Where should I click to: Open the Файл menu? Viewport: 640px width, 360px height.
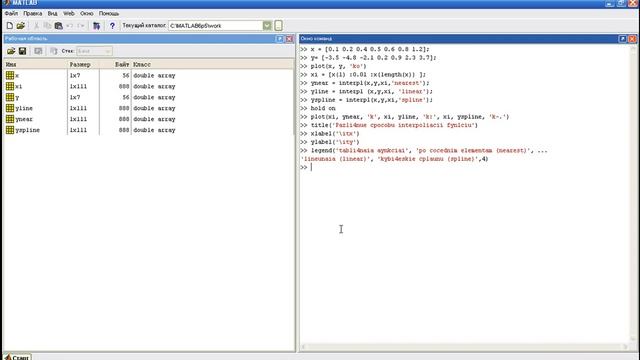pyautogui.click(x=11, y=13)
